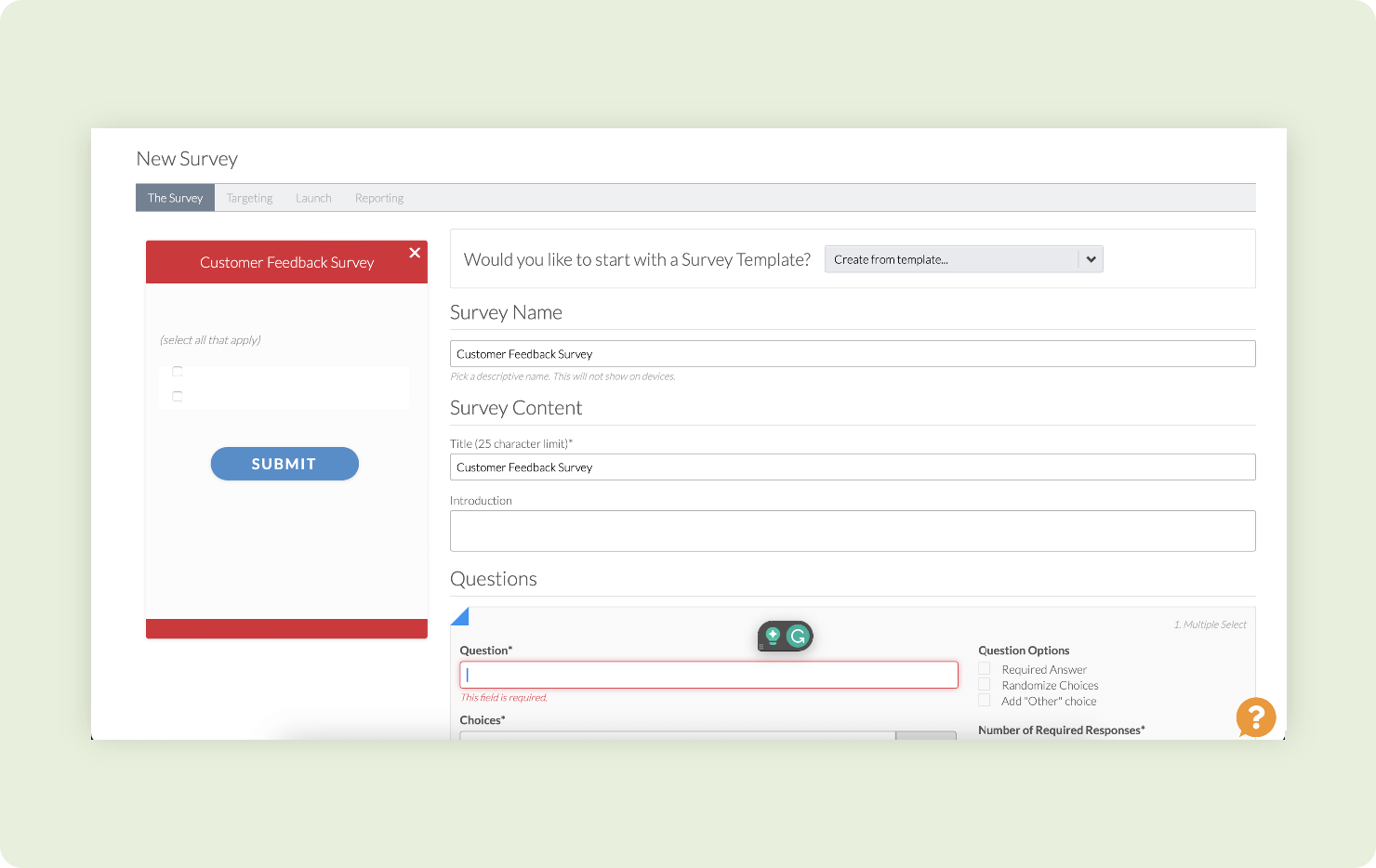Toggle the Randomize Choices checkbox
The height and width of the screenshot is (868, 1376).
984,685
